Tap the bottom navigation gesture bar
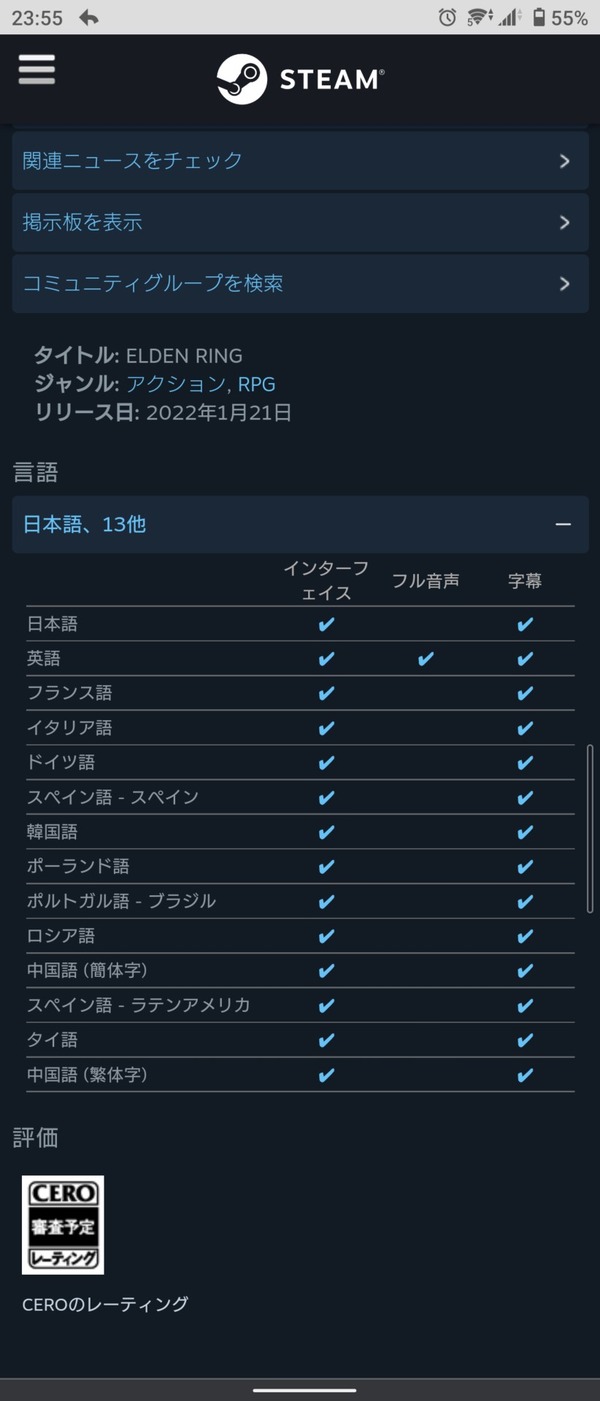Viewport: 600px width, 1401px height. tap(304, 1390)
